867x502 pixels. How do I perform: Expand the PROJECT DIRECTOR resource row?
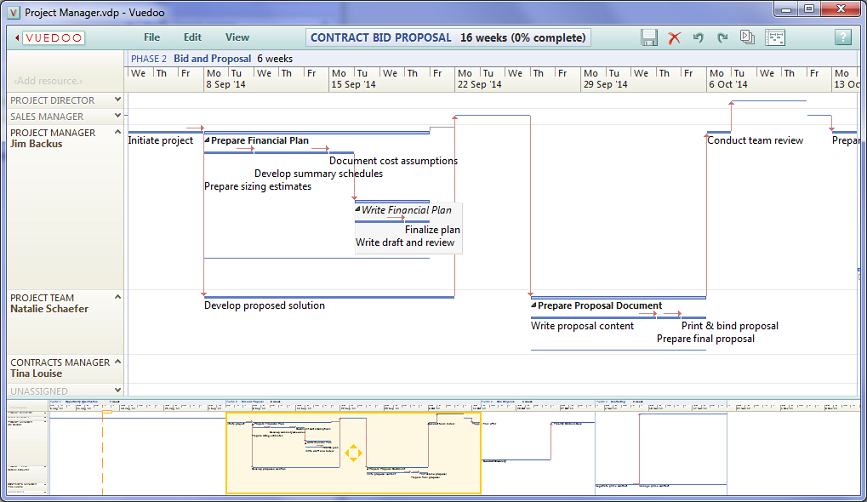tap(118, 100)
